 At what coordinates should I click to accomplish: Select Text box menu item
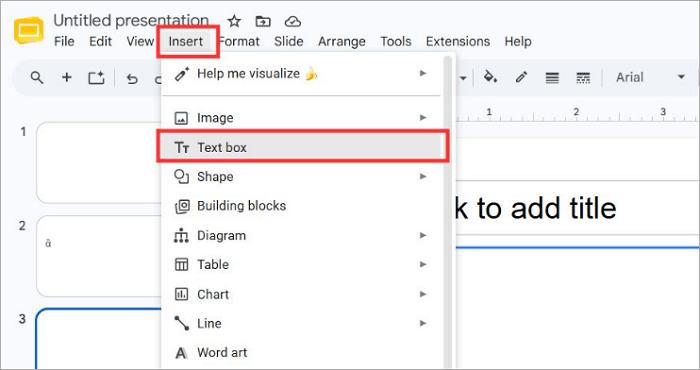(x=301, y=147)
